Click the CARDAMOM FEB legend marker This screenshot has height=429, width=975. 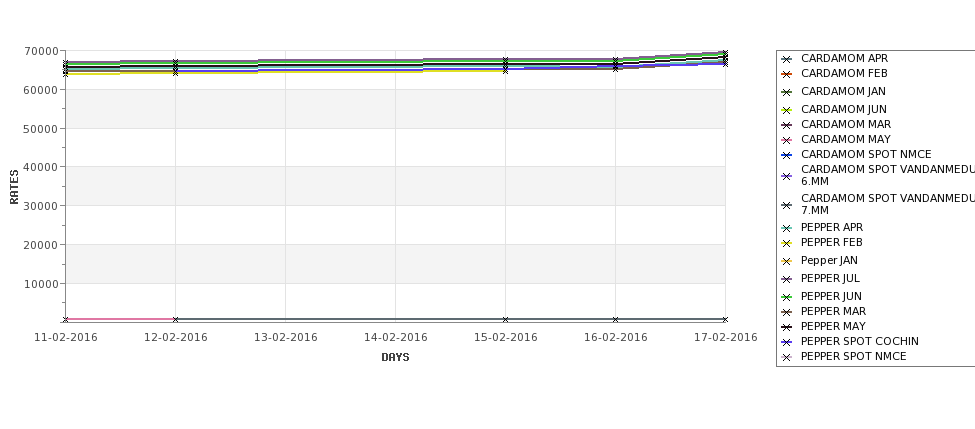[x=786, y=75]
